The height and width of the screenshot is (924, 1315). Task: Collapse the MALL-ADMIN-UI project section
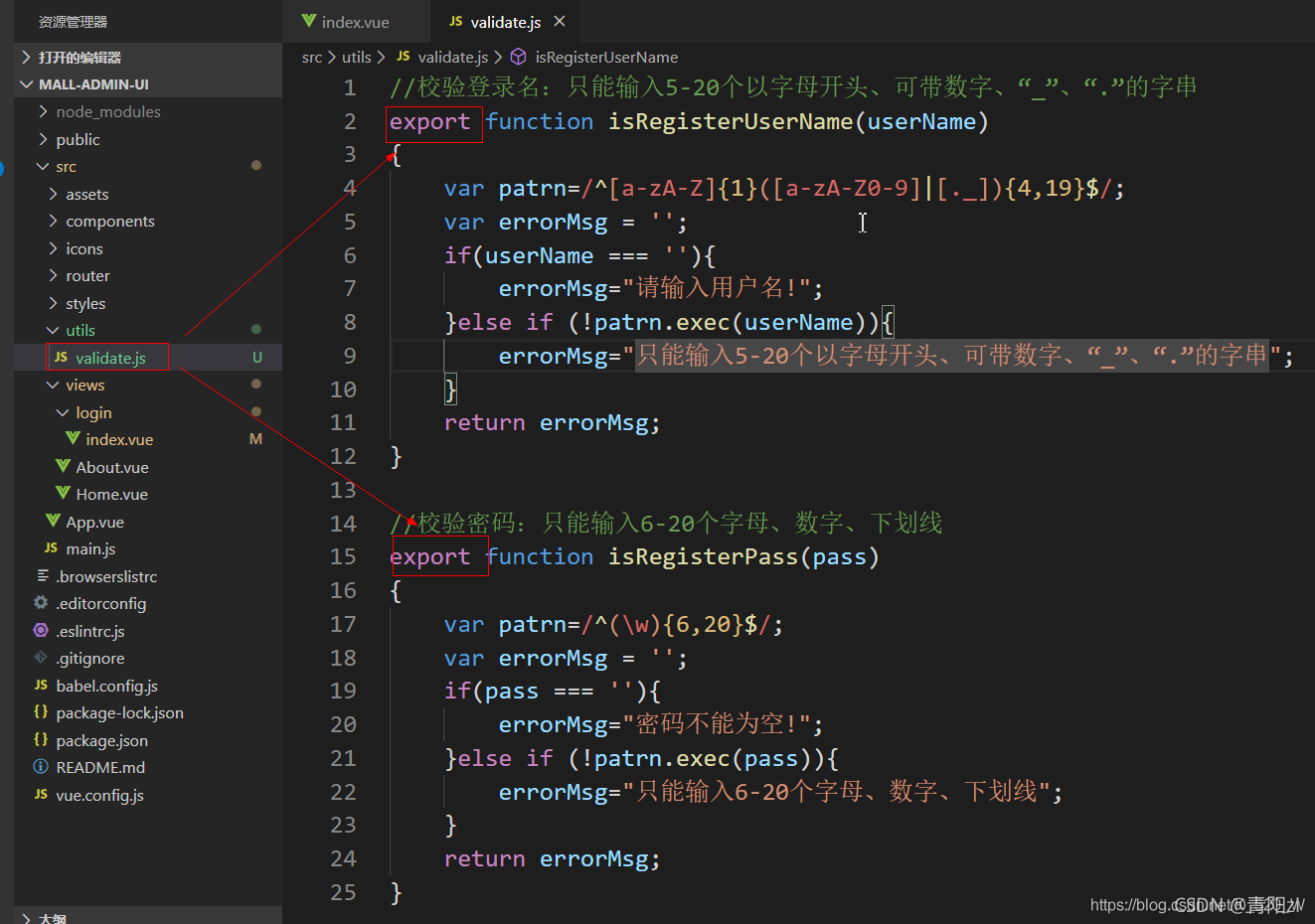point(148,84)
